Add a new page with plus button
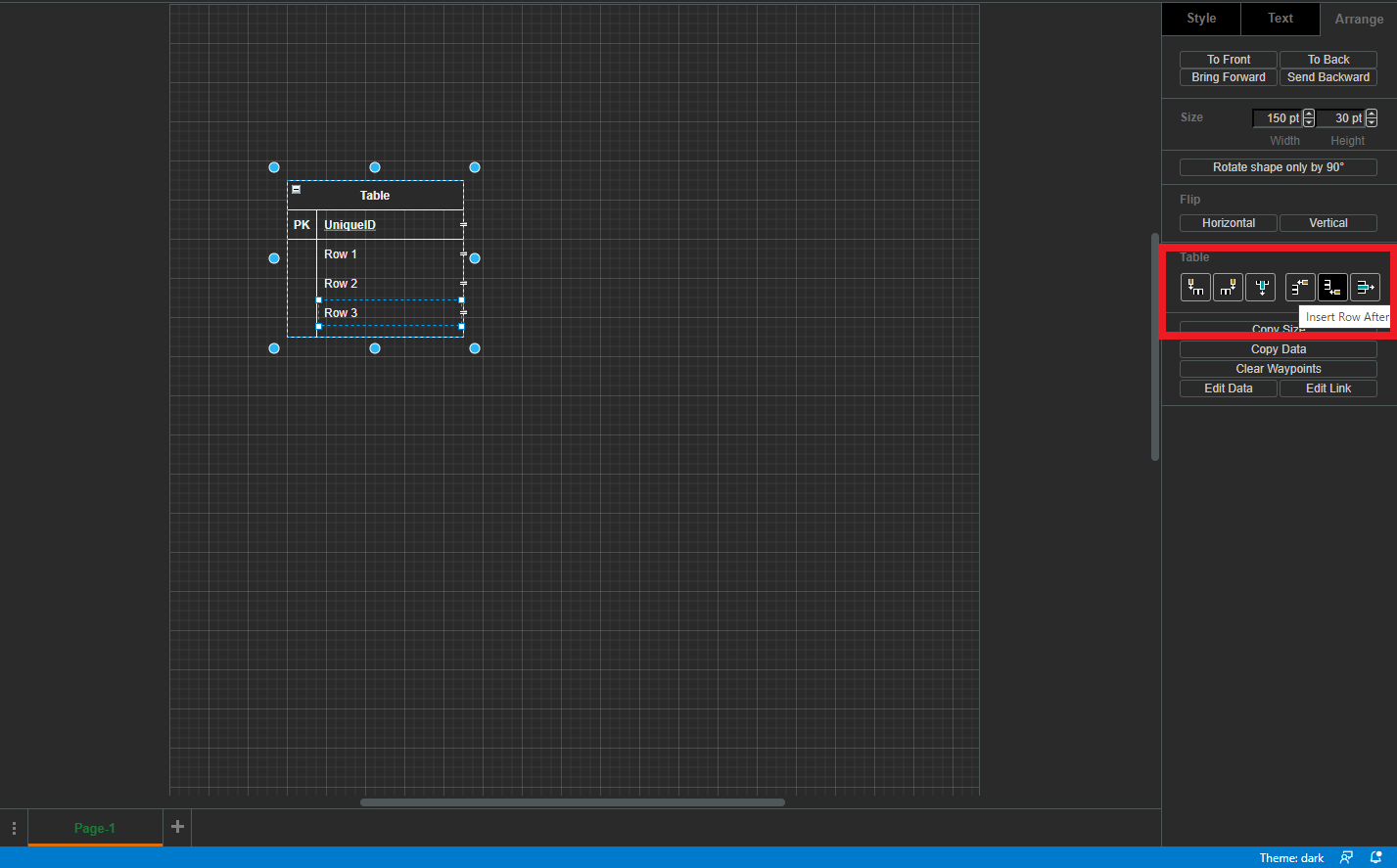The height and width of the screenshot is (868, 1397). [177, 827]
